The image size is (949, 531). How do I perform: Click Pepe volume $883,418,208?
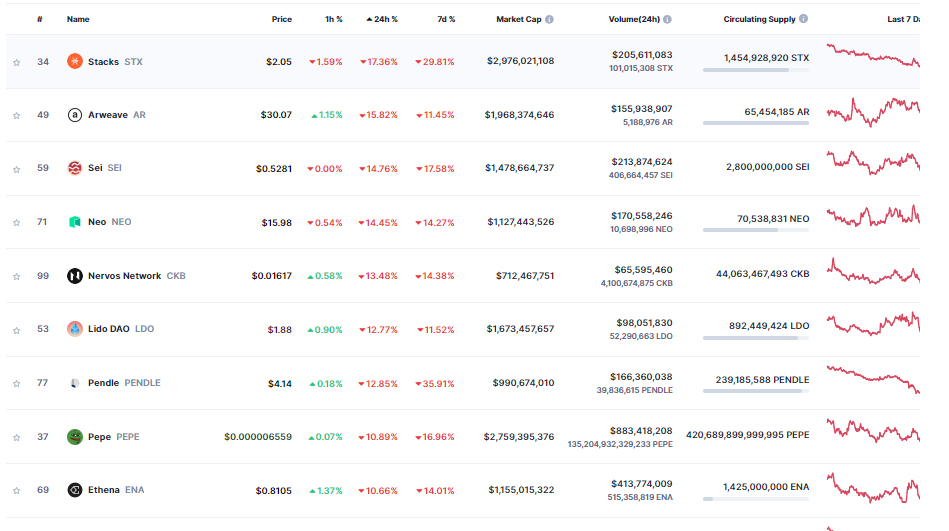point(641,430)
